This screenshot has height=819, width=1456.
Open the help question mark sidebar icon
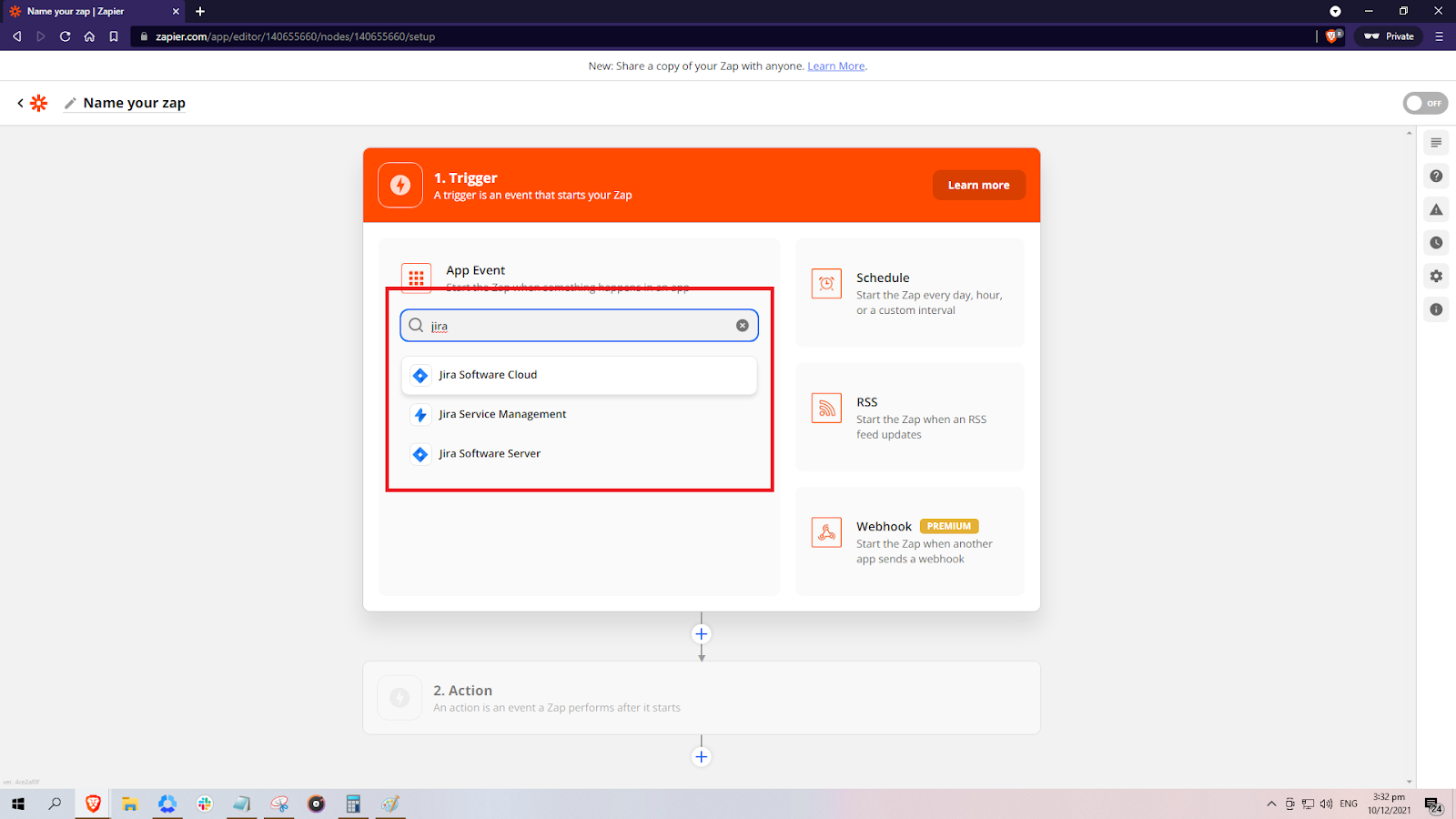(1436, 177)
